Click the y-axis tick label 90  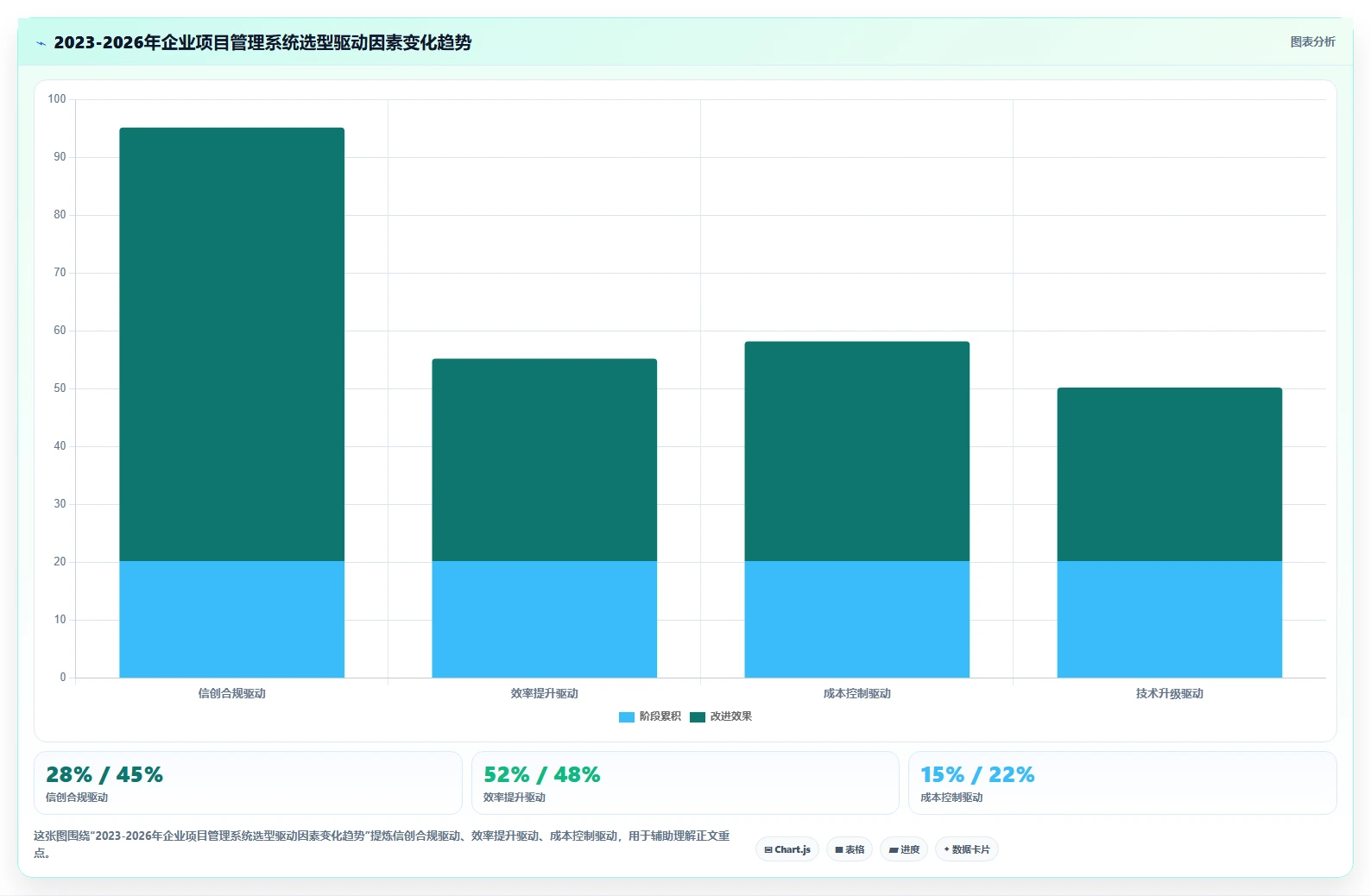pos(60,157)
